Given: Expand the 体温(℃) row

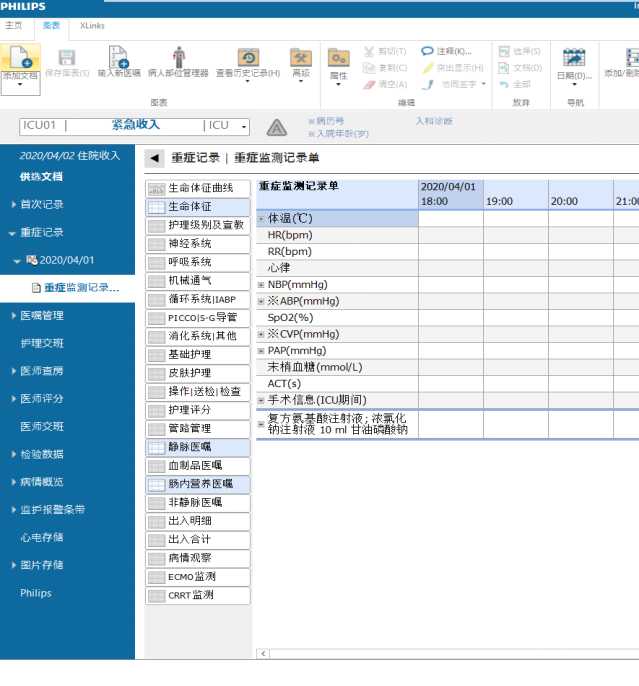Looking at the screenshot, I should [x=262, y=218].
